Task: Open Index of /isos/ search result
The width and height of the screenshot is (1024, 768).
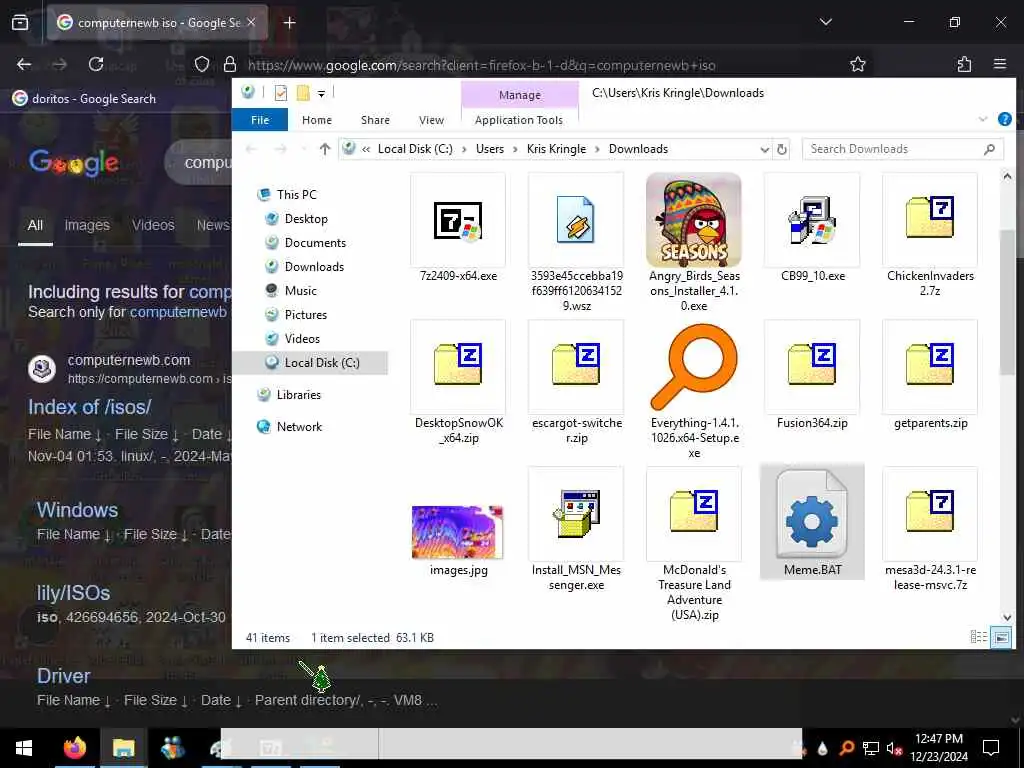Action: 89,407
